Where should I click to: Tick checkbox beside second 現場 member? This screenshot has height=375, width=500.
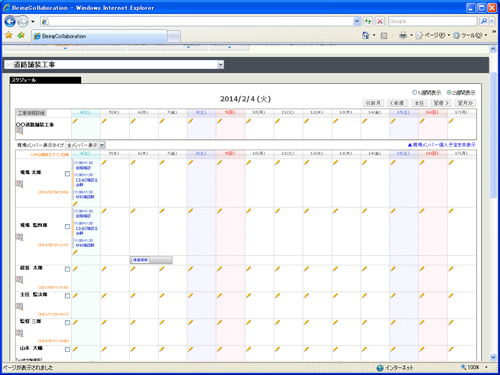(67, 226)
